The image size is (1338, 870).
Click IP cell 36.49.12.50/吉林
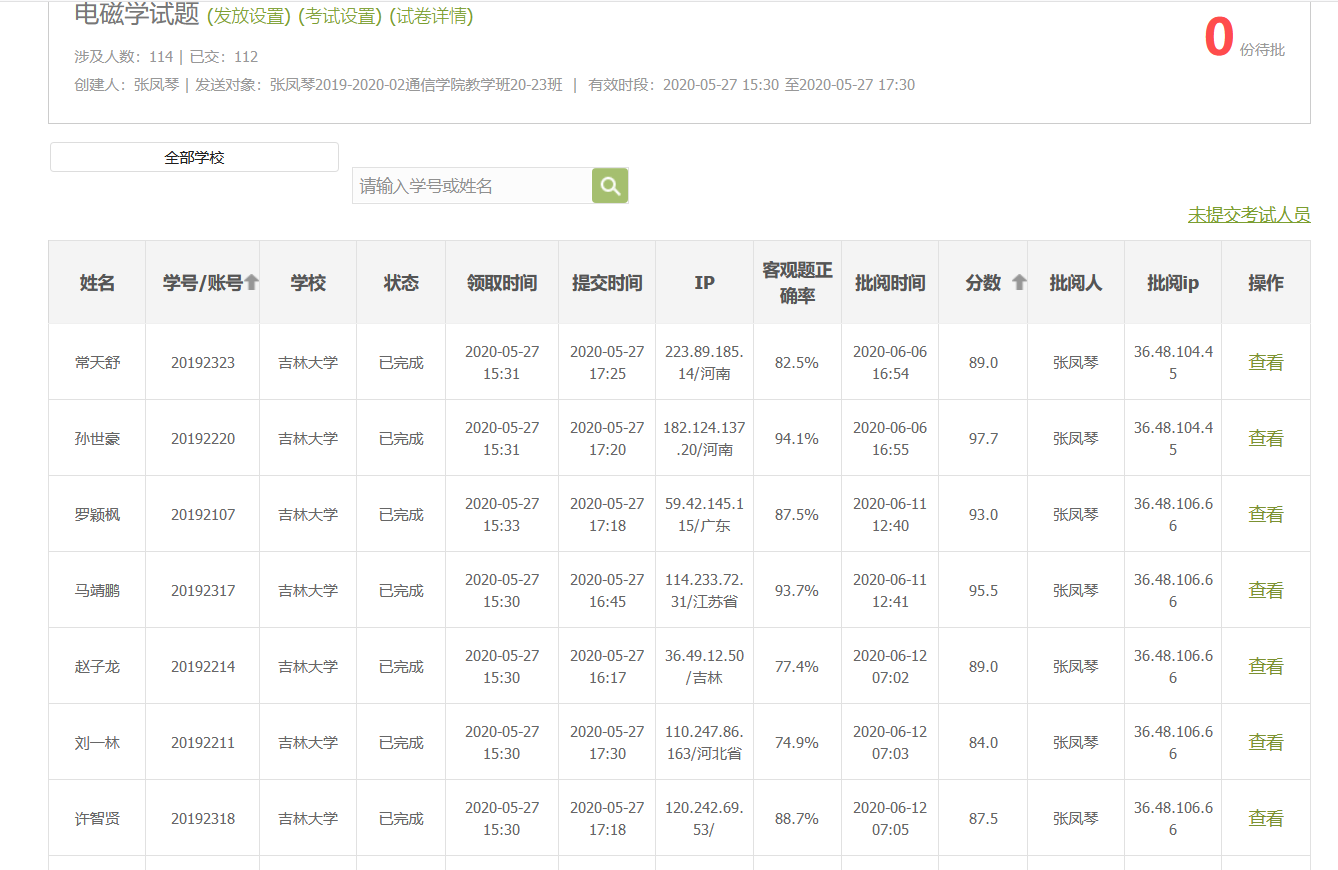pos(705,666)
